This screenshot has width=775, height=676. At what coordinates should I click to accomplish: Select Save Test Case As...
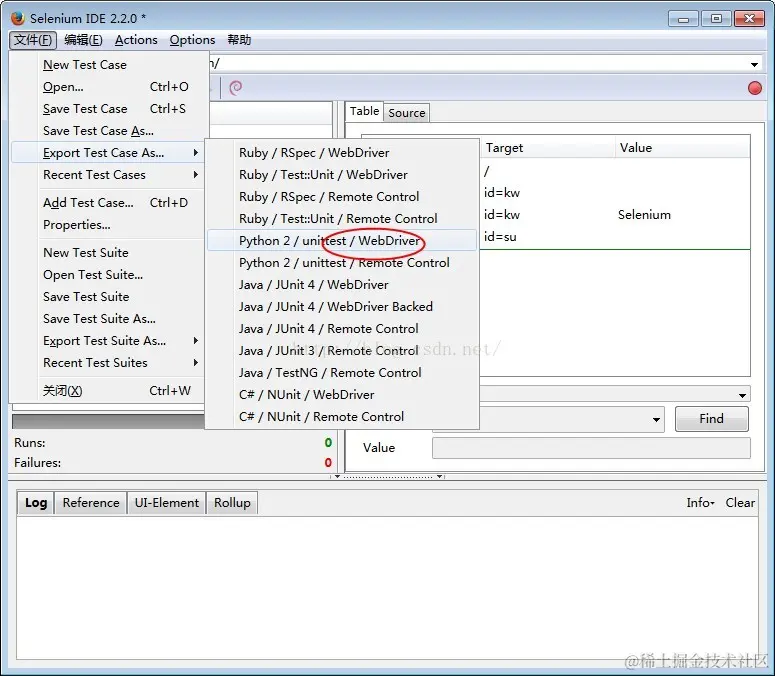pos(108,131)
